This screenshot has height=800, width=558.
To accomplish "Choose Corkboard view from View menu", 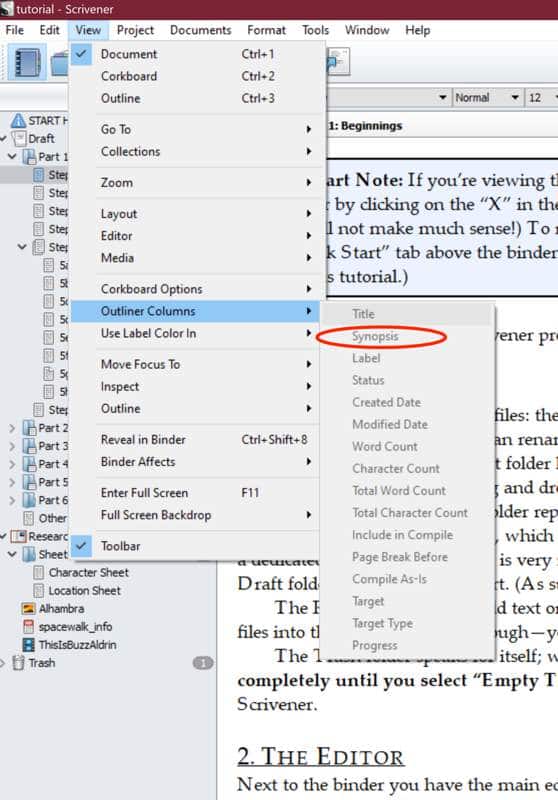I will coord(197,76).
